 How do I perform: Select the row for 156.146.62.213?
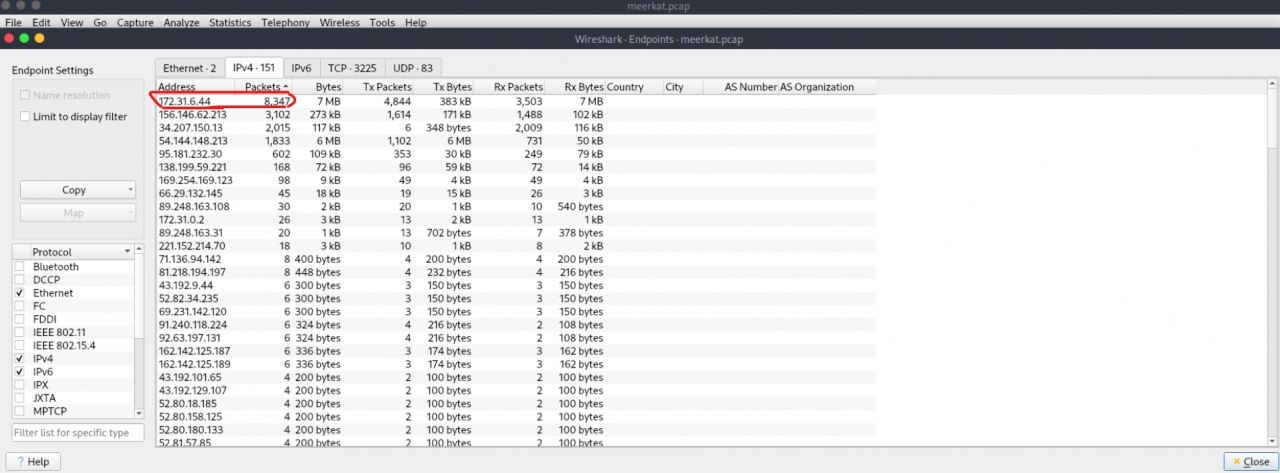(516, 114)
